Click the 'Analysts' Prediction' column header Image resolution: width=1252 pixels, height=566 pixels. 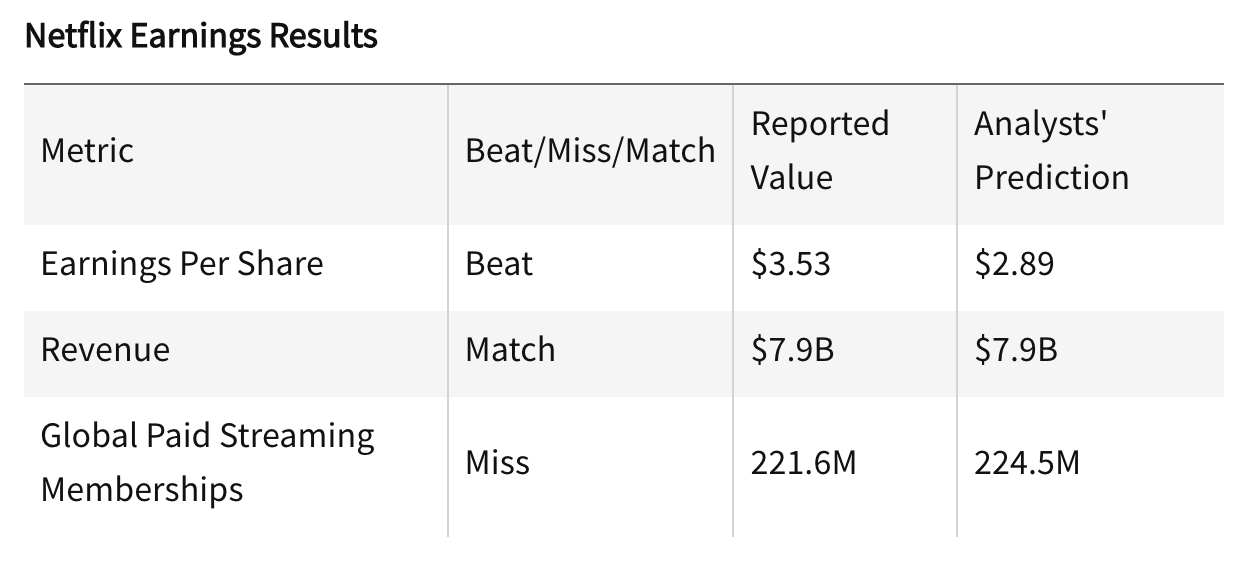tap(1051, 150)
